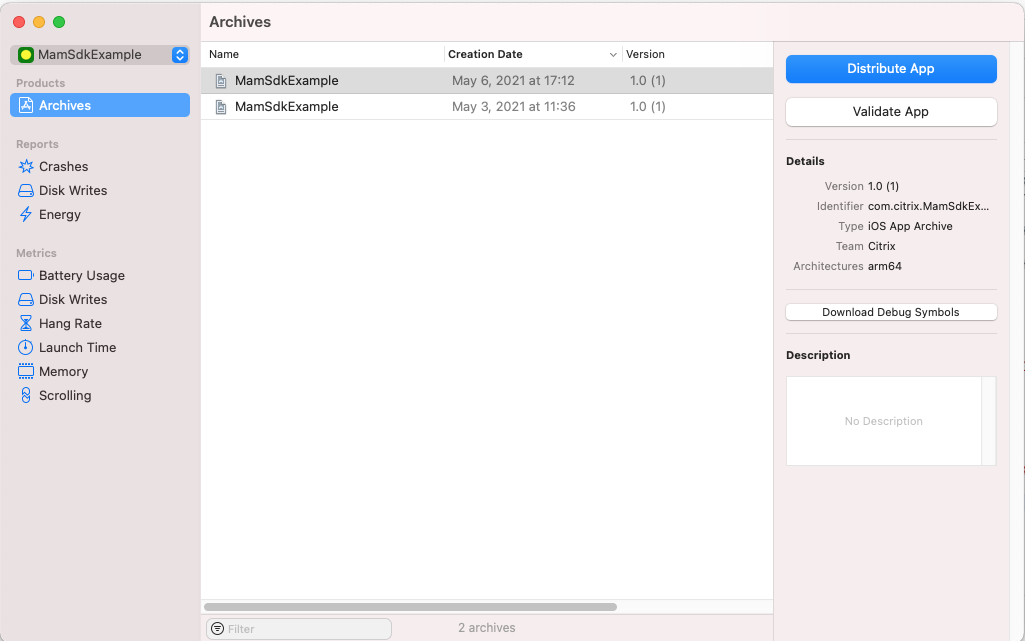Image resolution: width=1025 pixels, height=641 pixels.
Task: Click the Crashes star icon
Action: tap(26, 167)
